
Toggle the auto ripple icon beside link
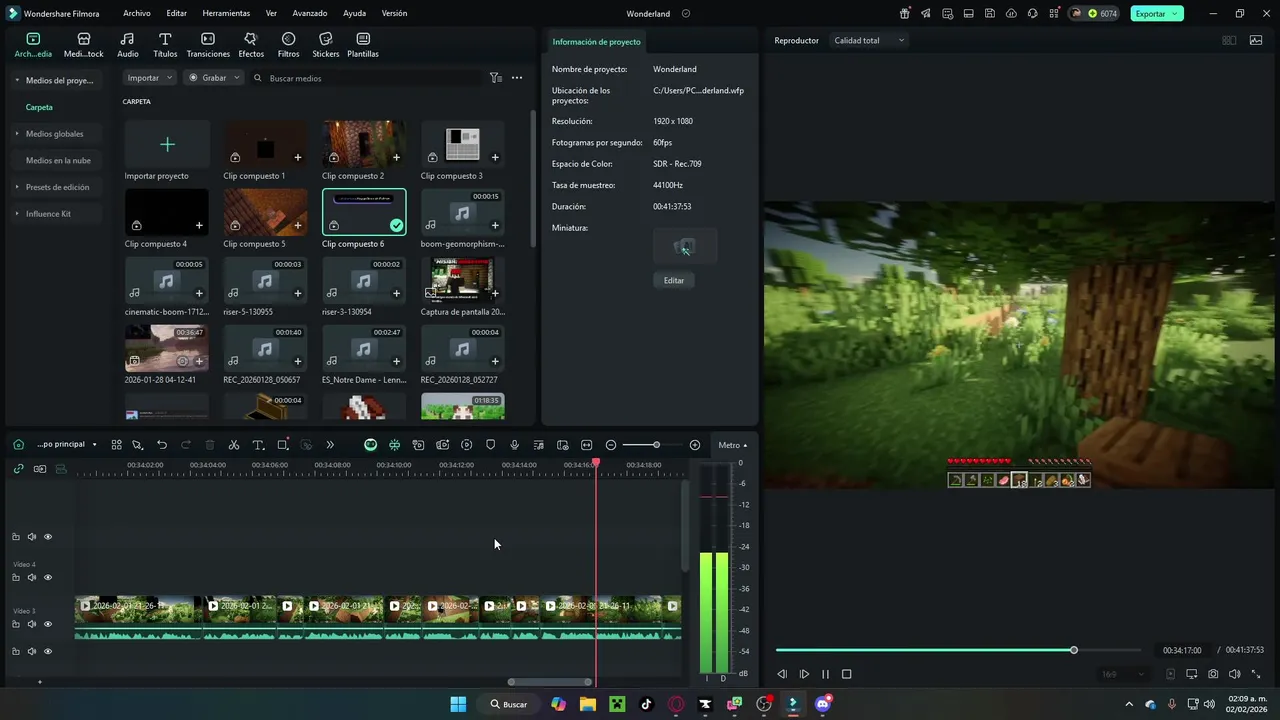coord(40,468)
